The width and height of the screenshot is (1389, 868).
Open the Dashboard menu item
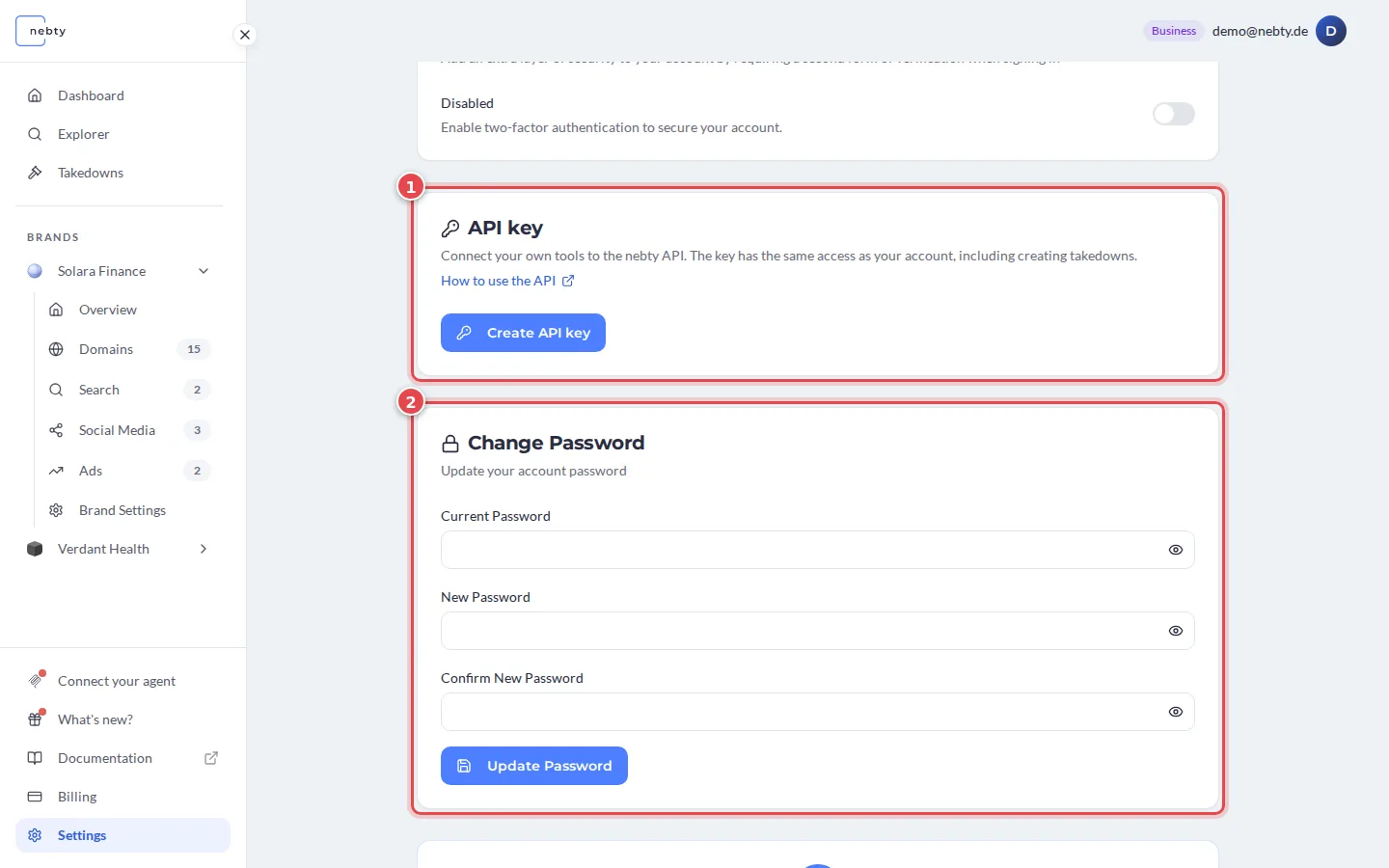pos(123,95)
